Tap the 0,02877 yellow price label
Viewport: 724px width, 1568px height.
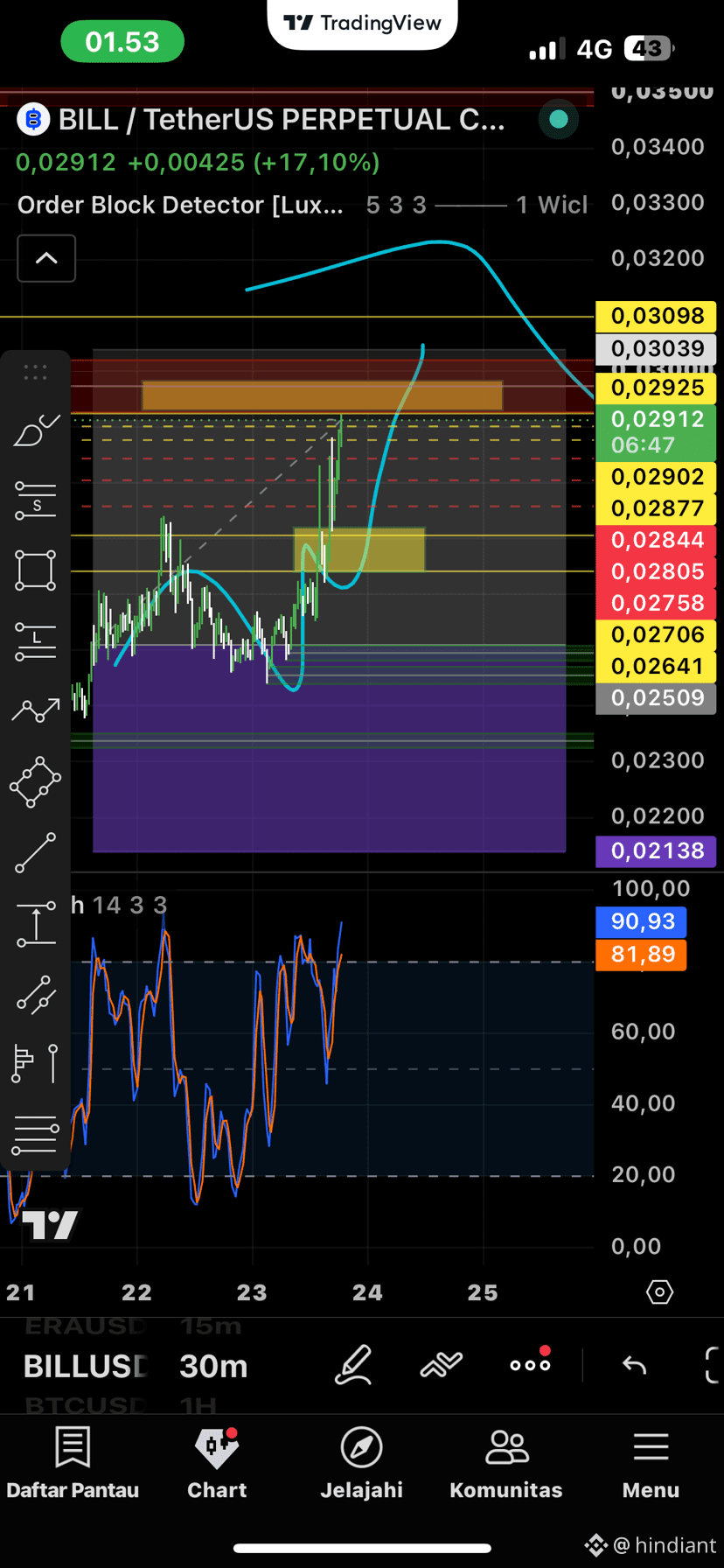[x=657, y=508]
